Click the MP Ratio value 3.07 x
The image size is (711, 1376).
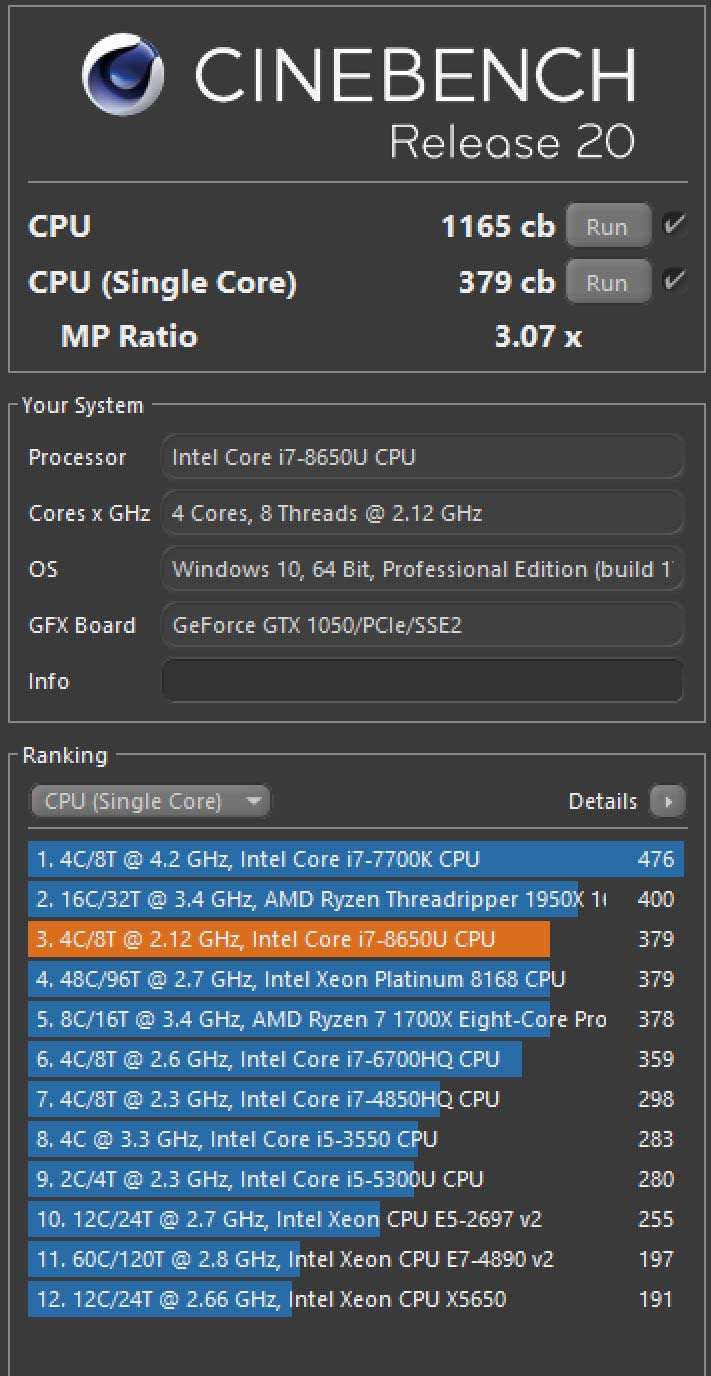coord(538,336)
